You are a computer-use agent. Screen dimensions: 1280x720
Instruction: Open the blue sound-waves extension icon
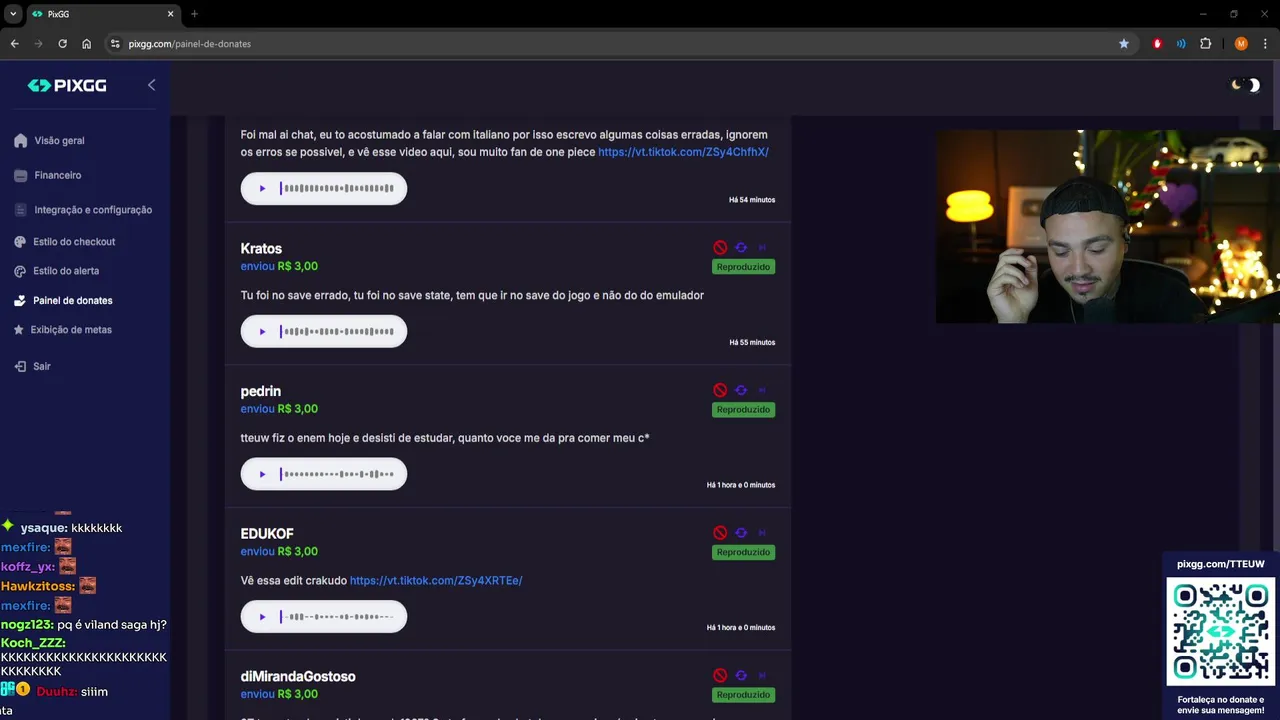pos(1181,44)
